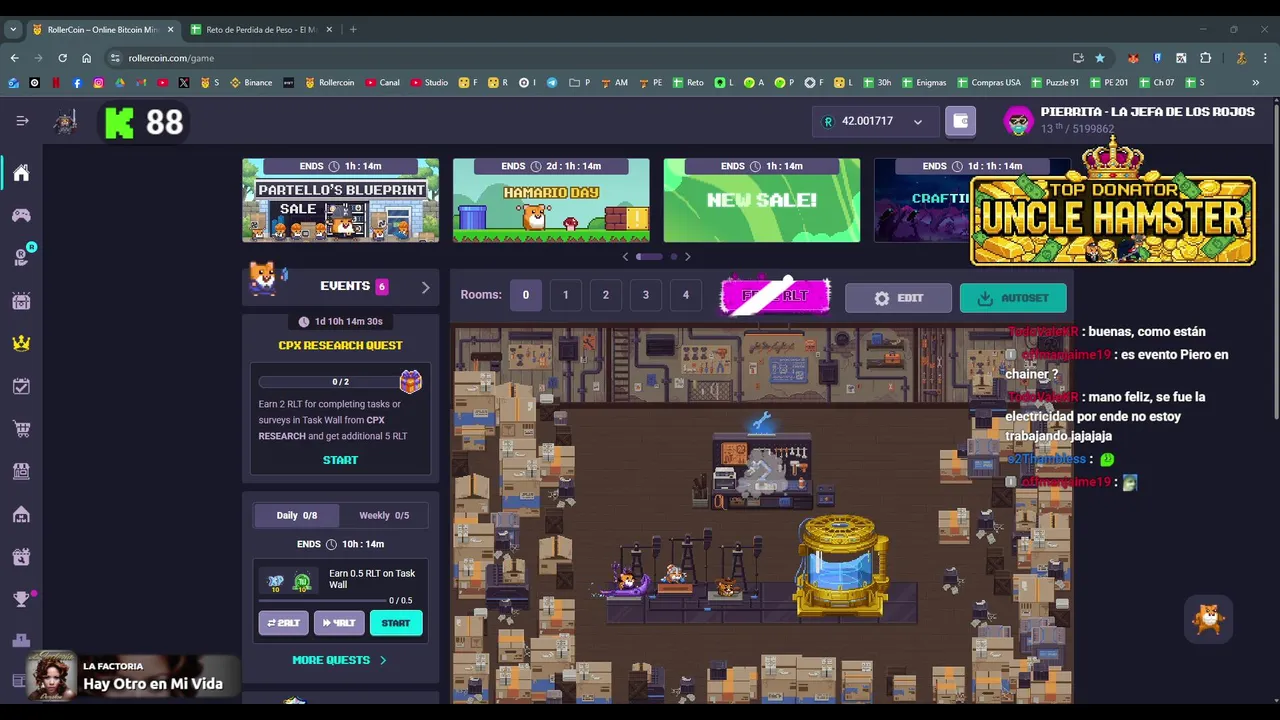Screen dimensions: 1280x720
Task: Switch to the Weekly 0/5 quests tab
Action: 384,515
